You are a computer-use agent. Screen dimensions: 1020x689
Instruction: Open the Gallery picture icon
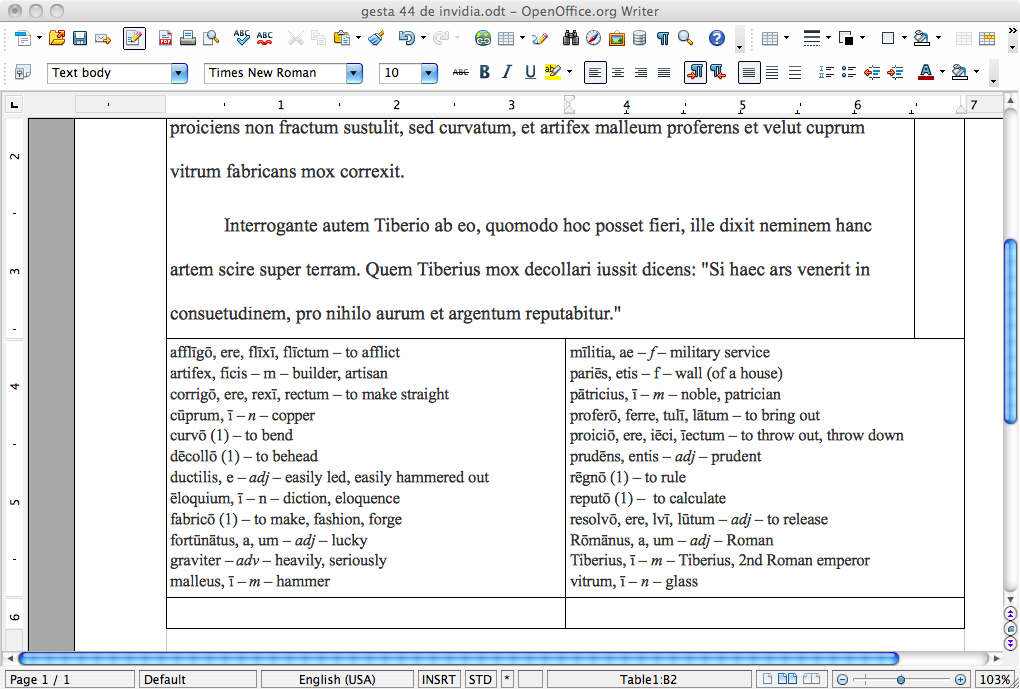point(616,39)
